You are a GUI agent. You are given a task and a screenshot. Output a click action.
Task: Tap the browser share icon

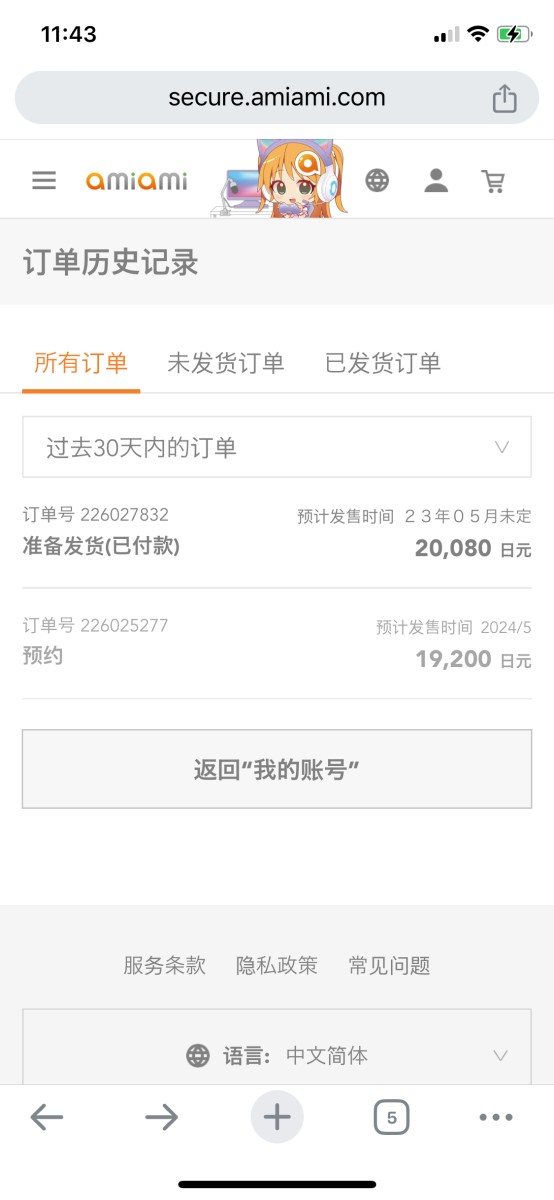point(505,98)
